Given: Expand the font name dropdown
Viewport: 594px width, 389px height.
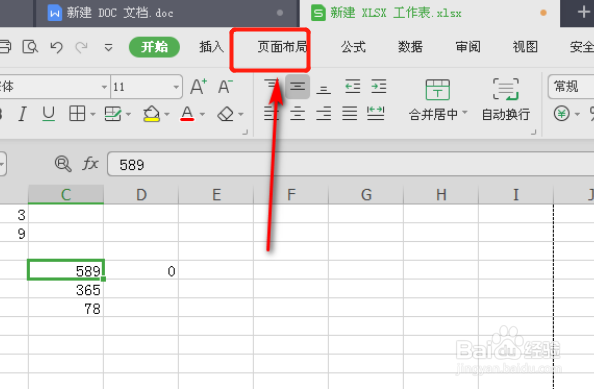Looking at the screenshot, I should (x=104, y=87).
